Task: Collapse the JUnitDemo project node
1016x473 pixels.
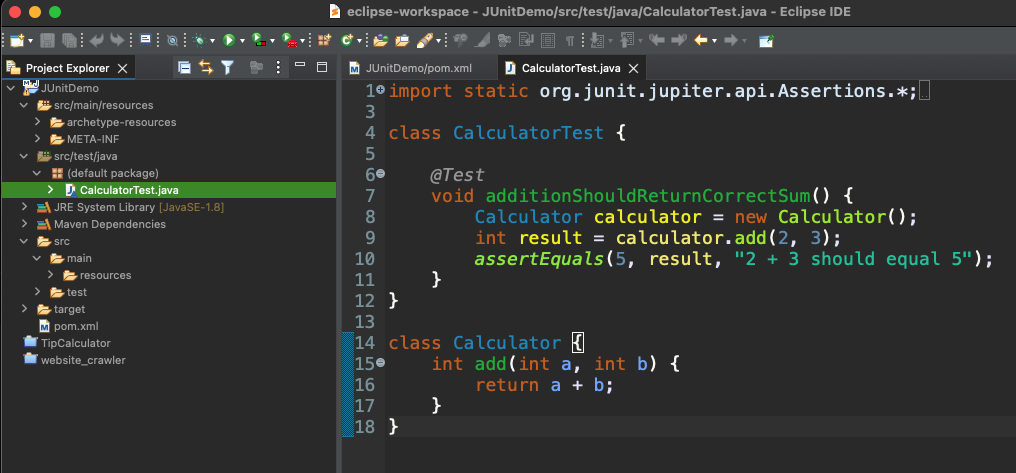Action: coord(10,88)
